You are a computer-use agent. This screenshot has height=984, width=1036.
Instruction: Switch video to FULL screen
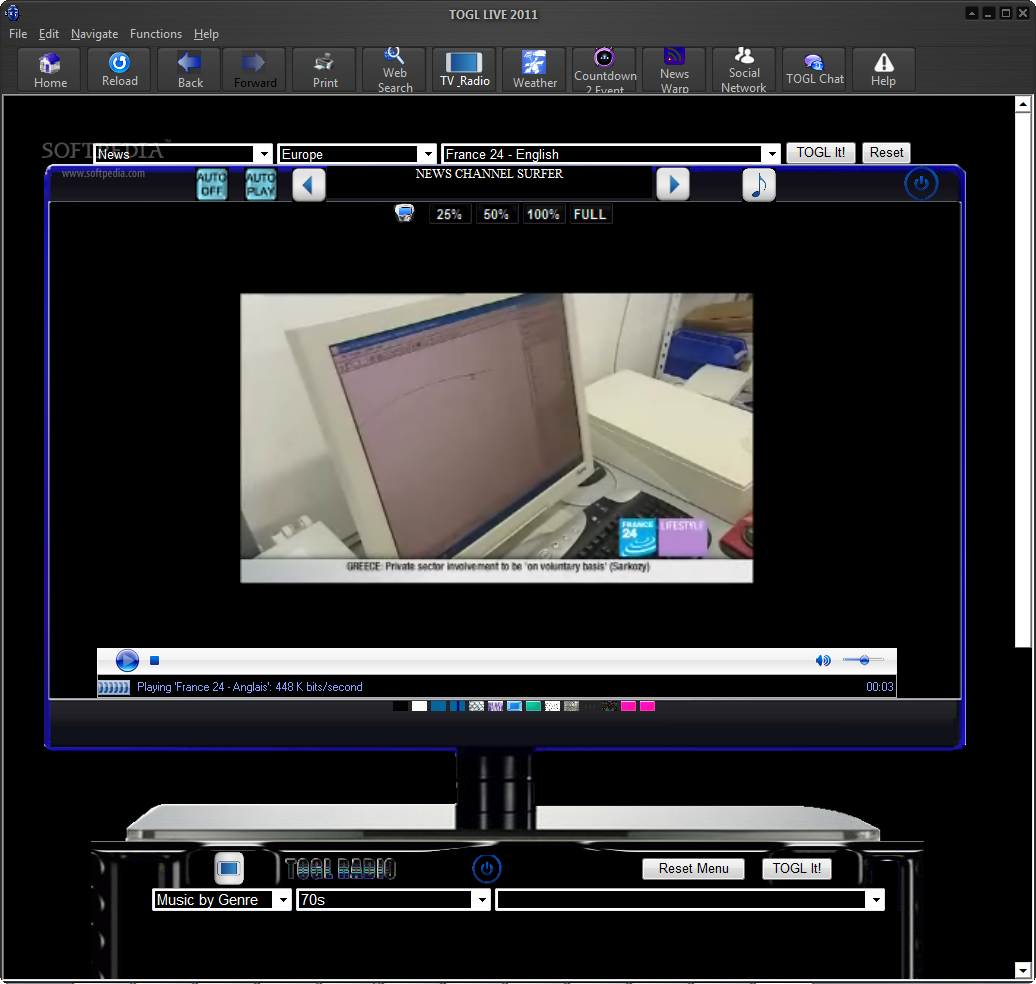(590, 214)
